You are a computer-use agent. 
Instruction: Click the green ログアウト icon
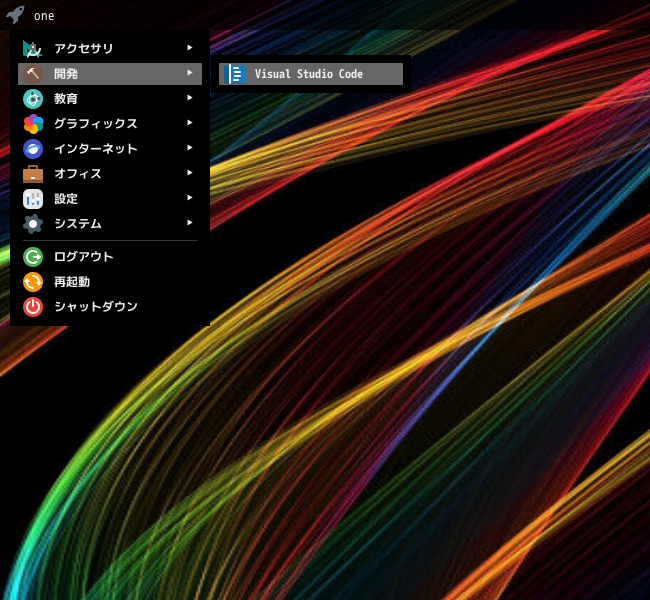(33, 257)
